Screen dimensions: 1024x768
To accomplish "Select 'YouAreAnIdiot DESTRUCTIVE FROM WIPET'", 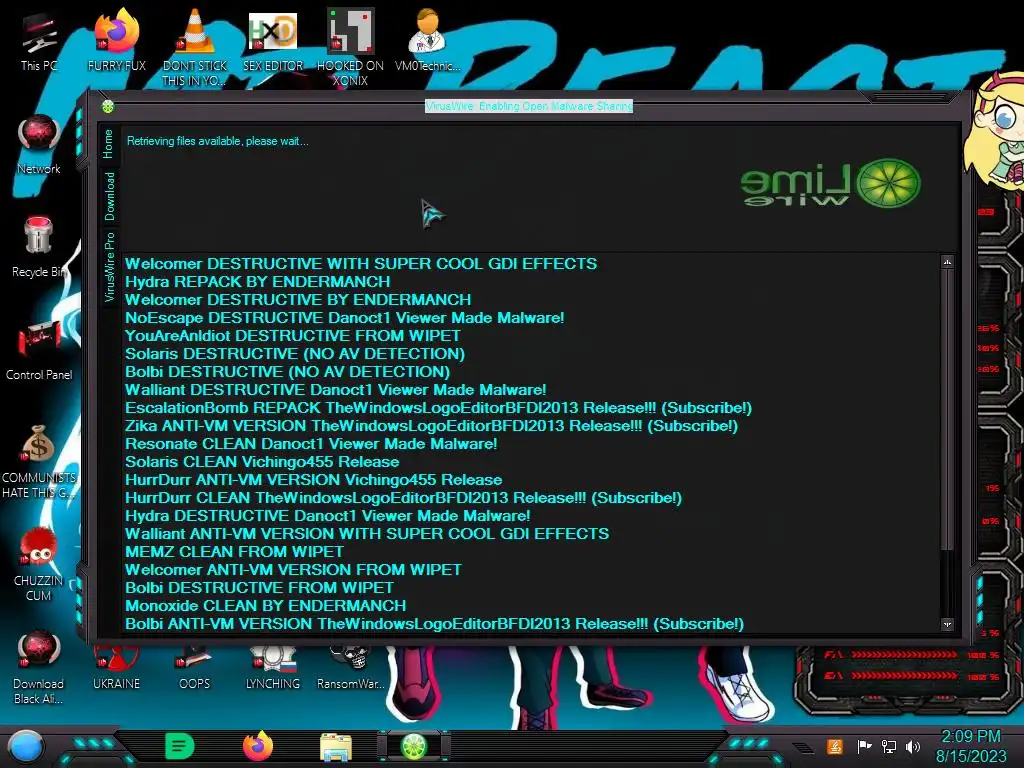I will click(293, 336).
